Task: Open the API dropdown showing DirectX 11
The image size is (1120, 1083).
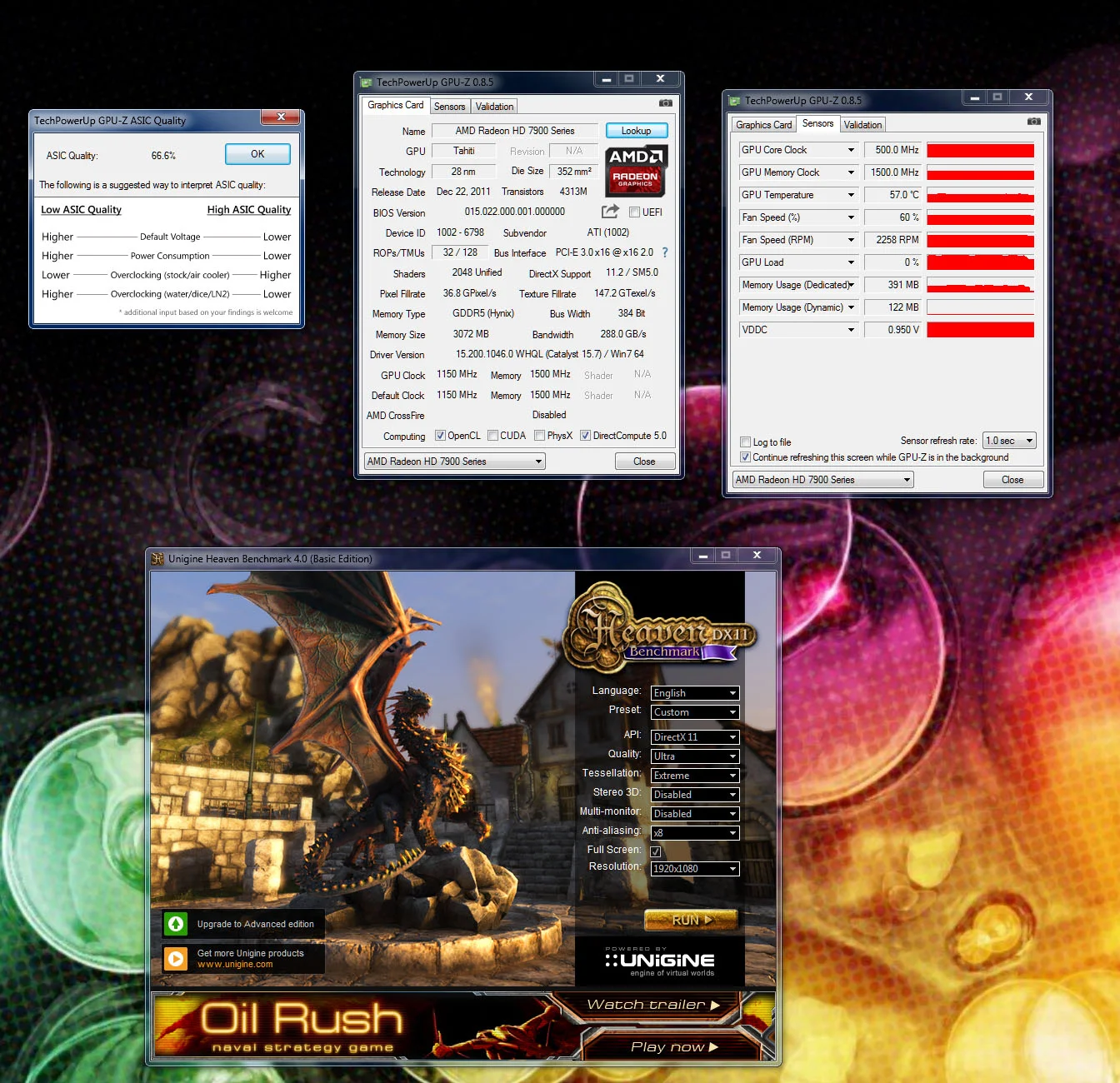Action: pos(695,737)
